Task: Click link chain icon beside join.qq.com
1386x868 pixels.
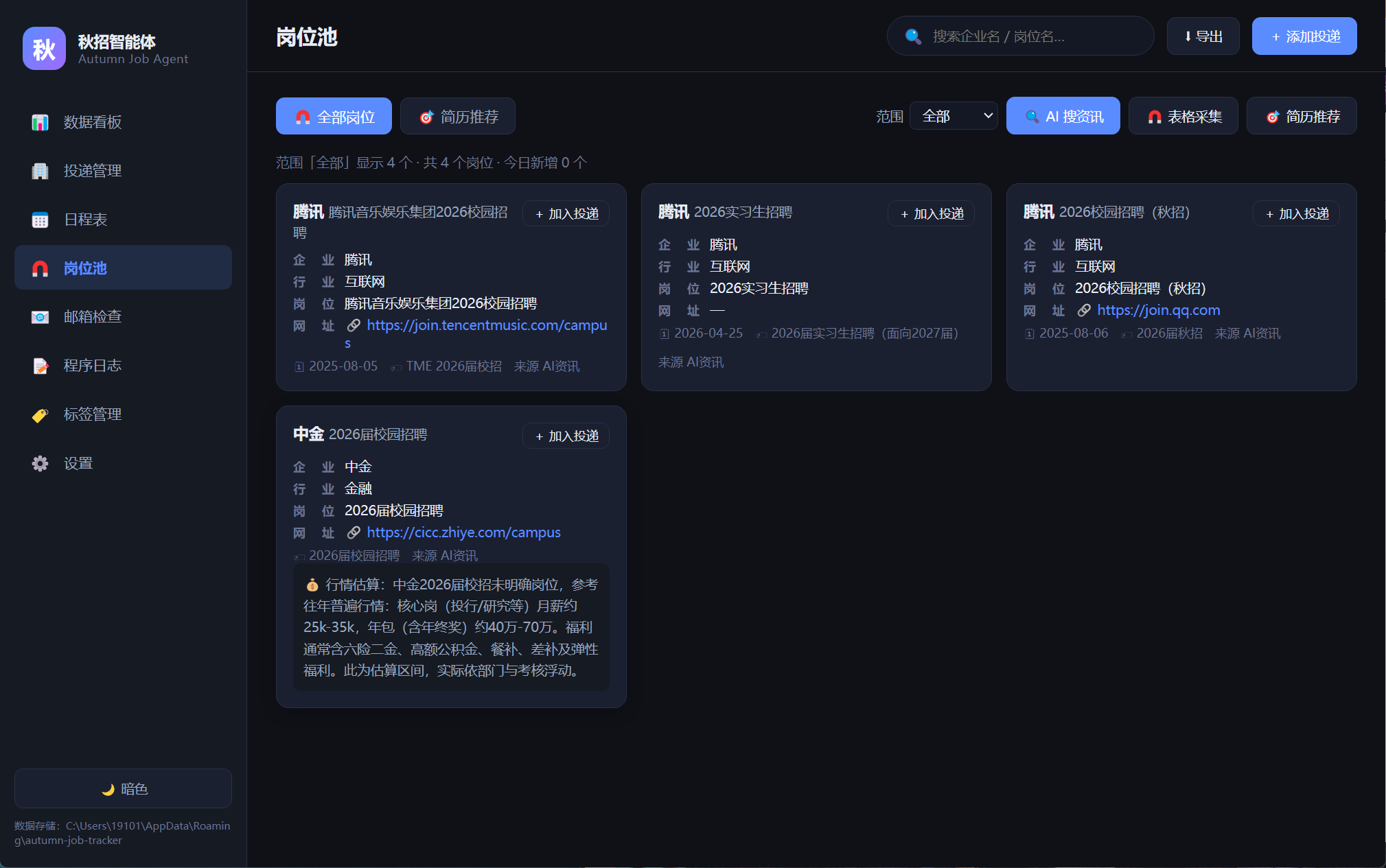Action: (1084, 310)
